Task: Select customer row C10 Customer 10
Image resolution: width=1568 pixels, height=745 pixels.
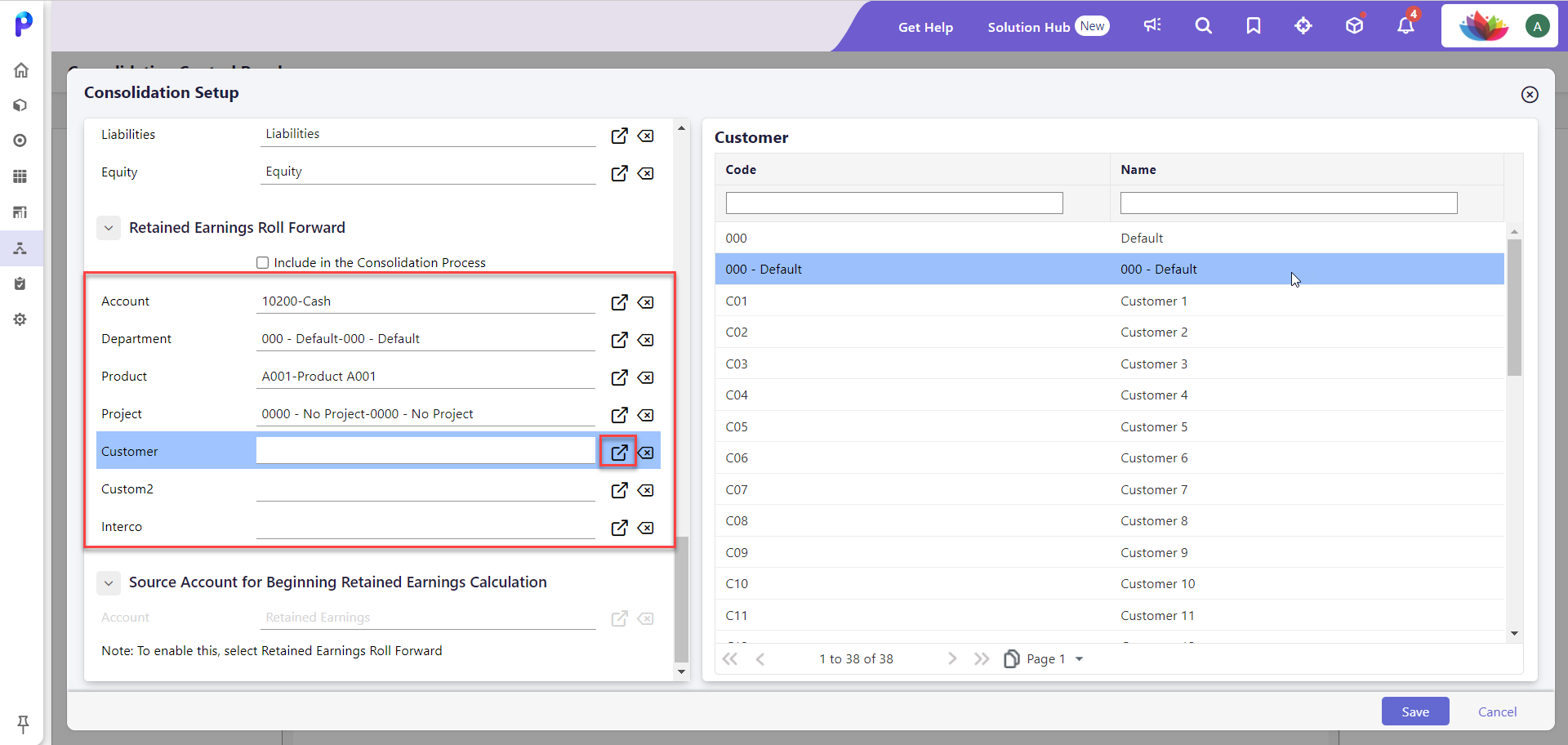Action: click(1109, 583)
